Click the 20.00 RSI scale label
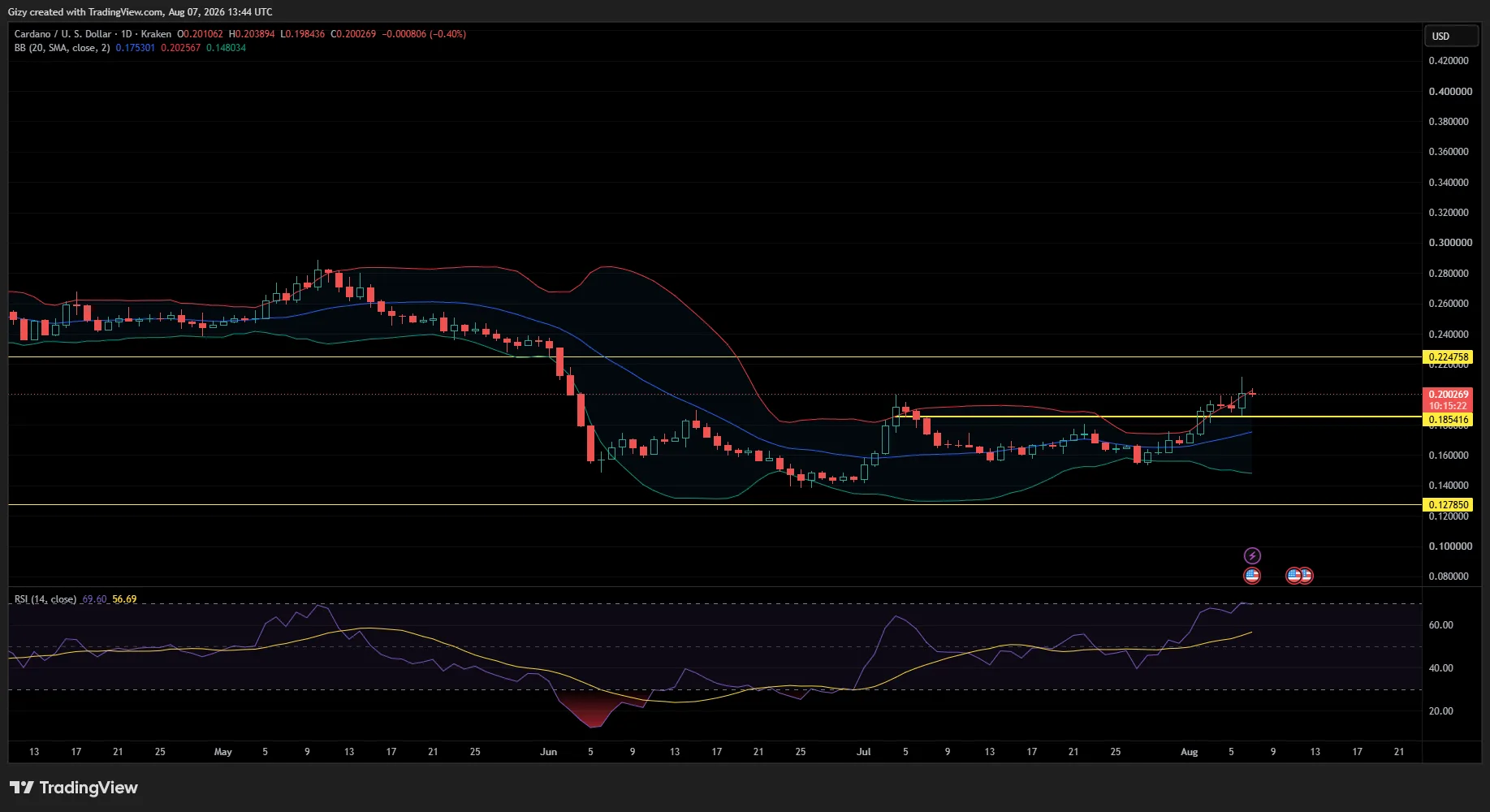 [1441, 711]
